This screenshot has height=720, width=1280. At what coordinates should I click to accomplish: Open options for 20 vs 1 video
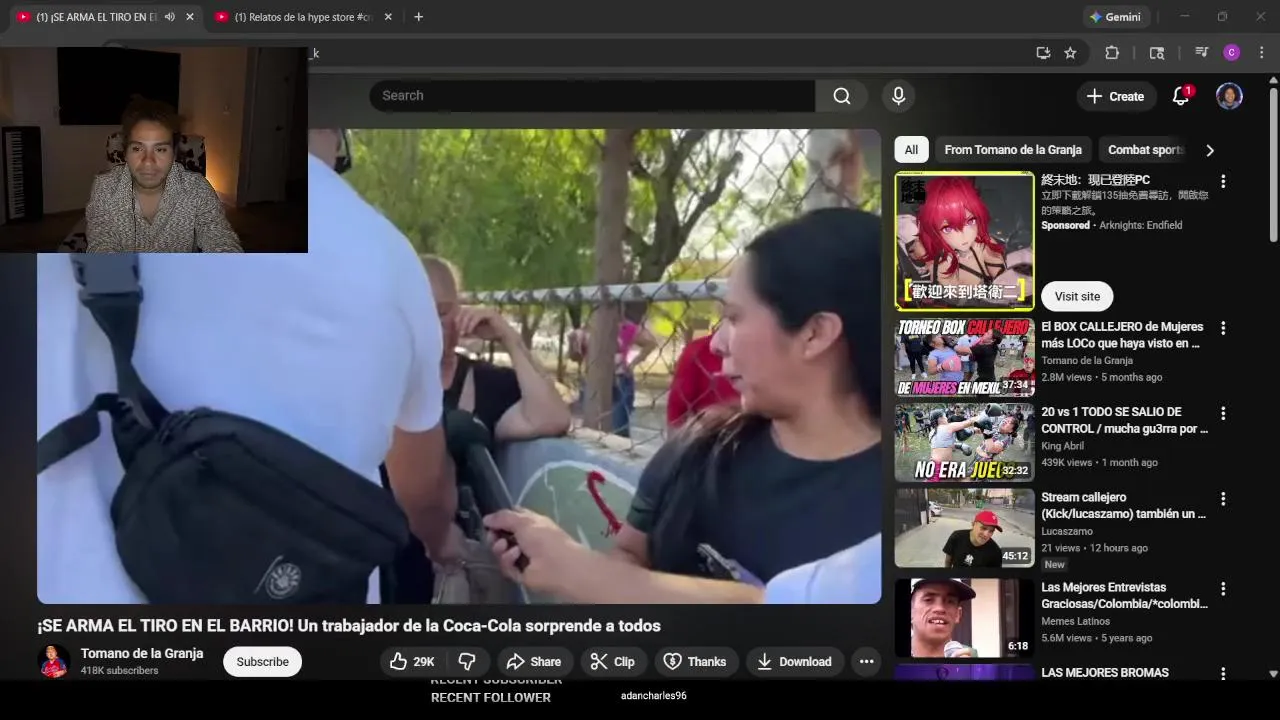(1223, 413)
